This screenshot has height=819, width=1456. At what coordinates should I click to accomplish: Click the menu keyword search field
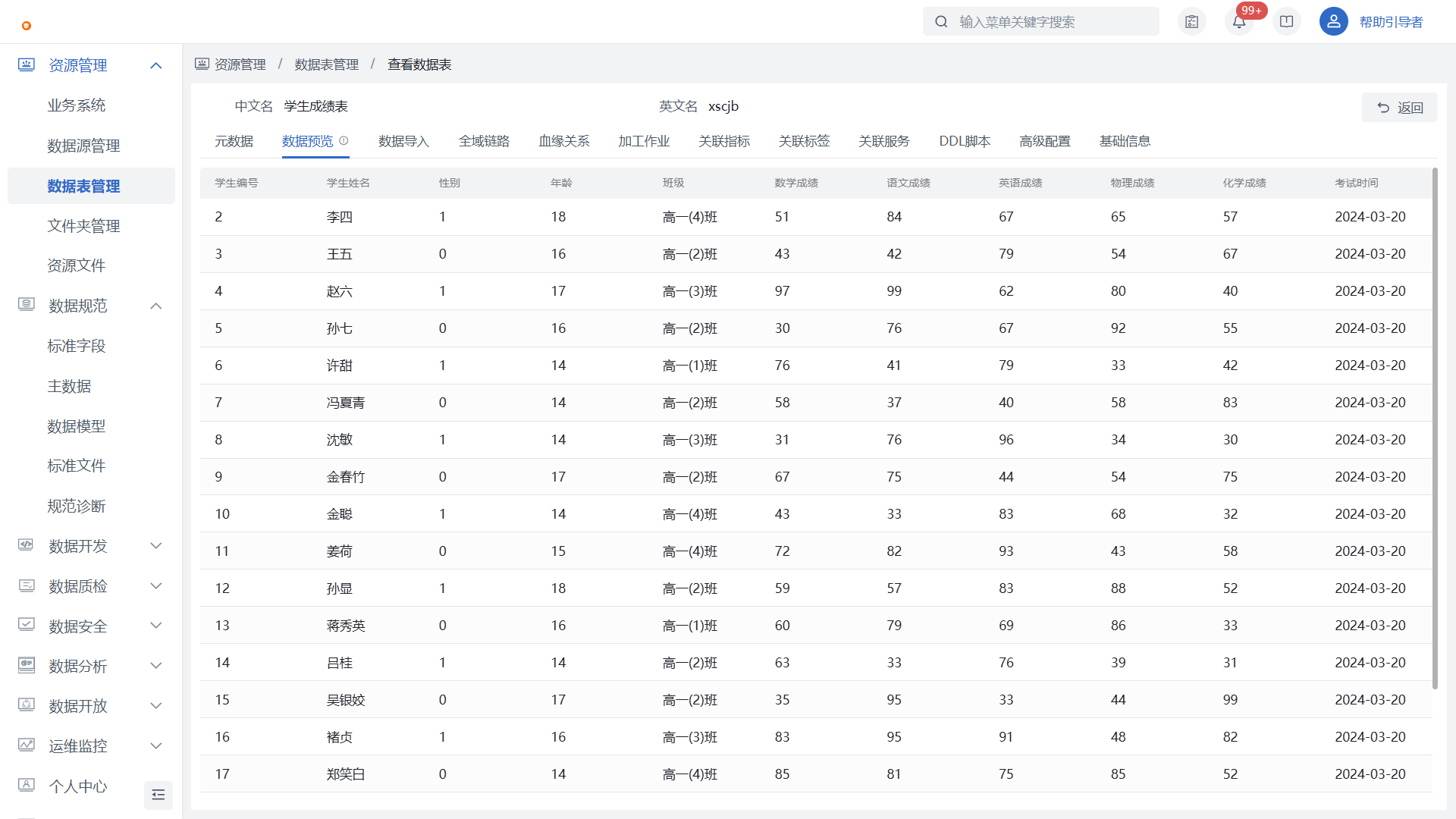(x=1040, y=21)
